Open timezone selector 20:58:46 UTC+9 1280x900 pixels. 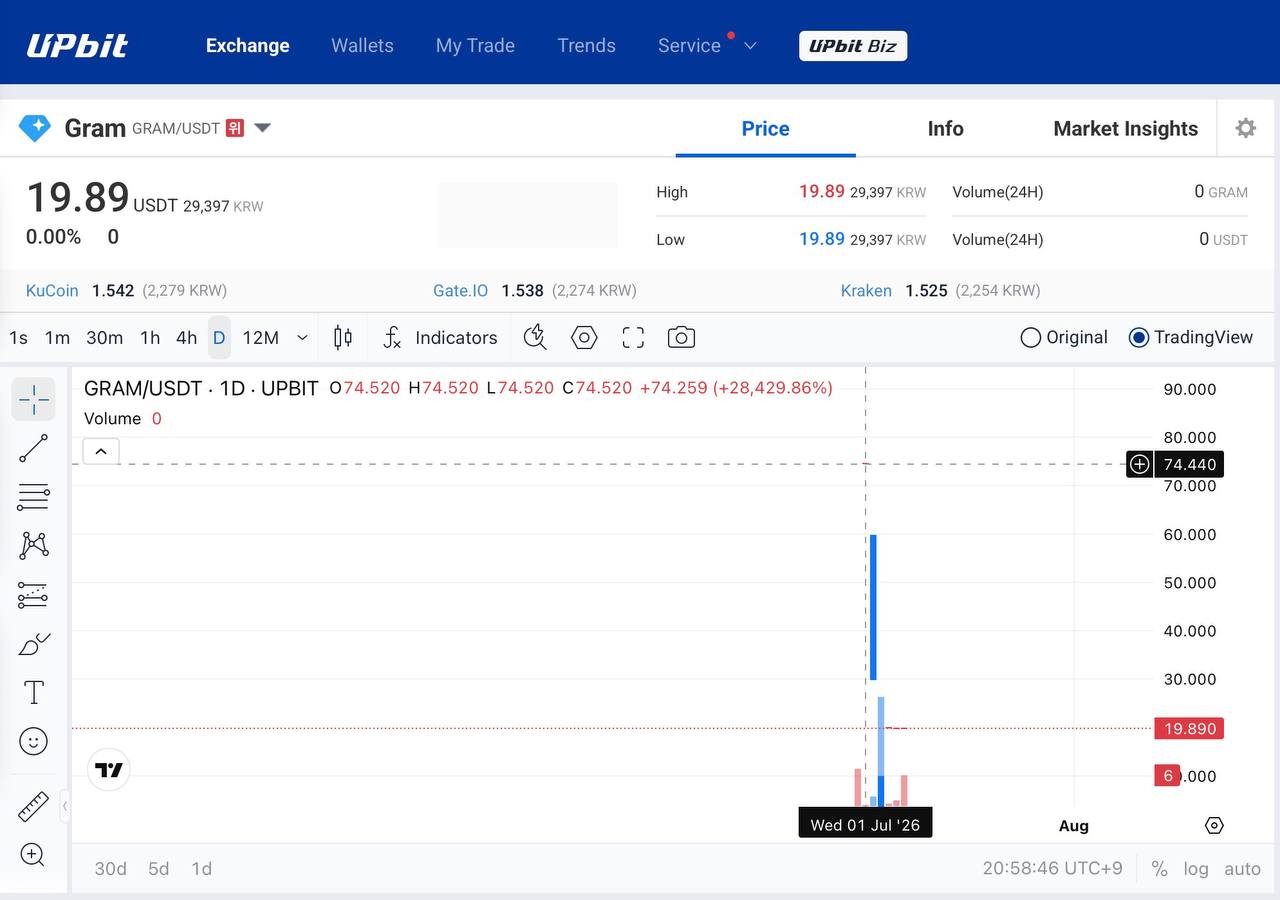tap(1052, 869)
